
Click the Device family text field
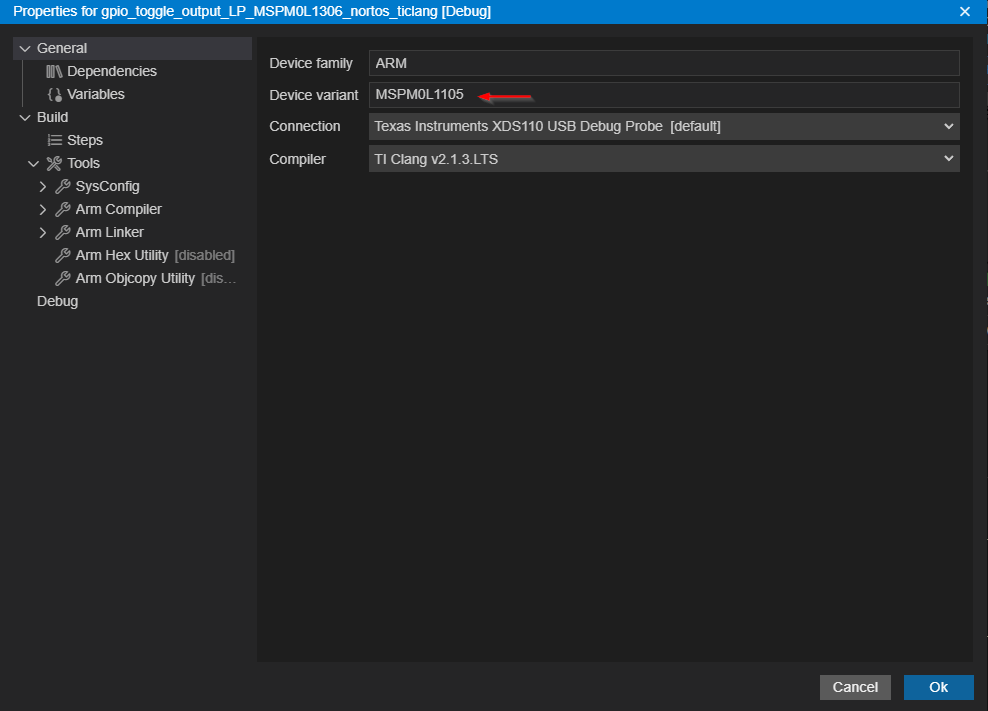(x=663, y=63)
